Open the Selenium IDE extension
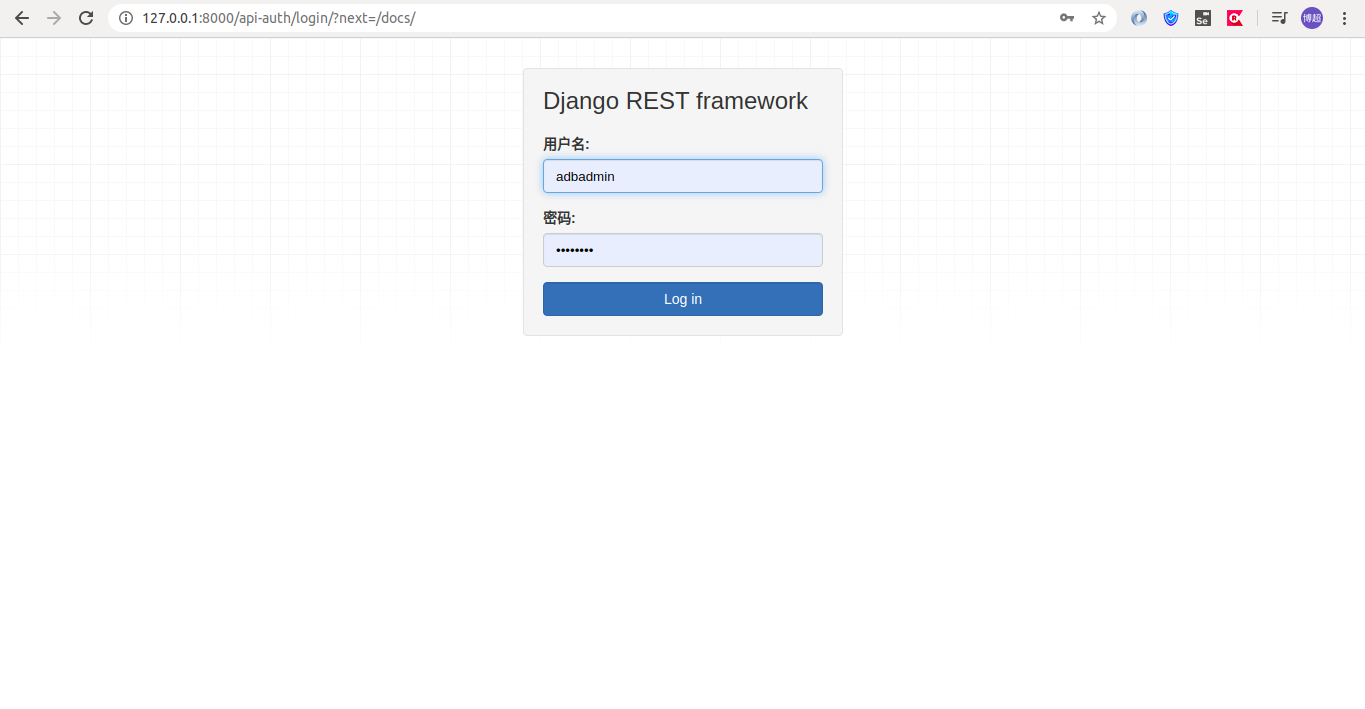Image resolution: width=1365 pixels, height=709 pixels. tap(1203, 18)
